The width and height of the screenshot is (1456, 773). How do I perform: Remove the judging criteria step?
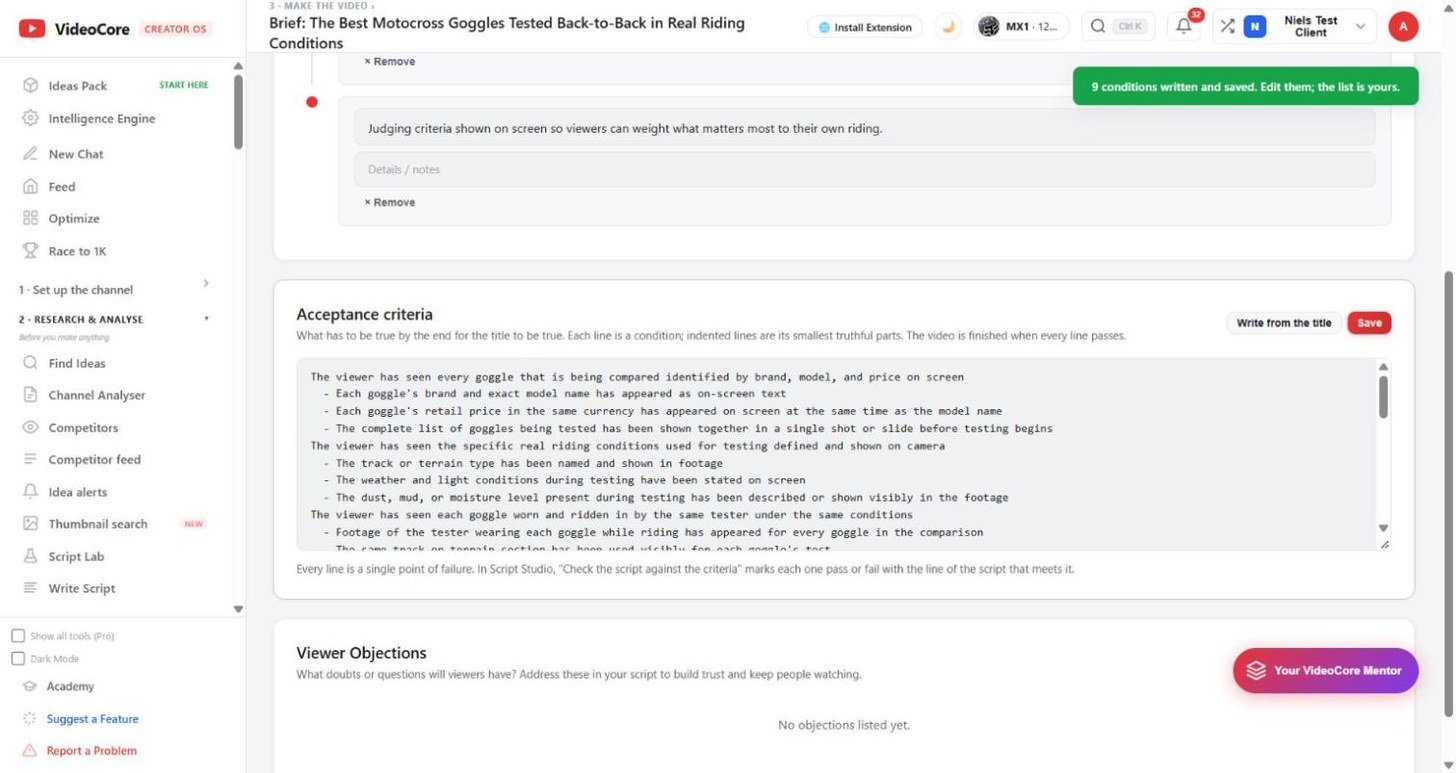(390, 202)
